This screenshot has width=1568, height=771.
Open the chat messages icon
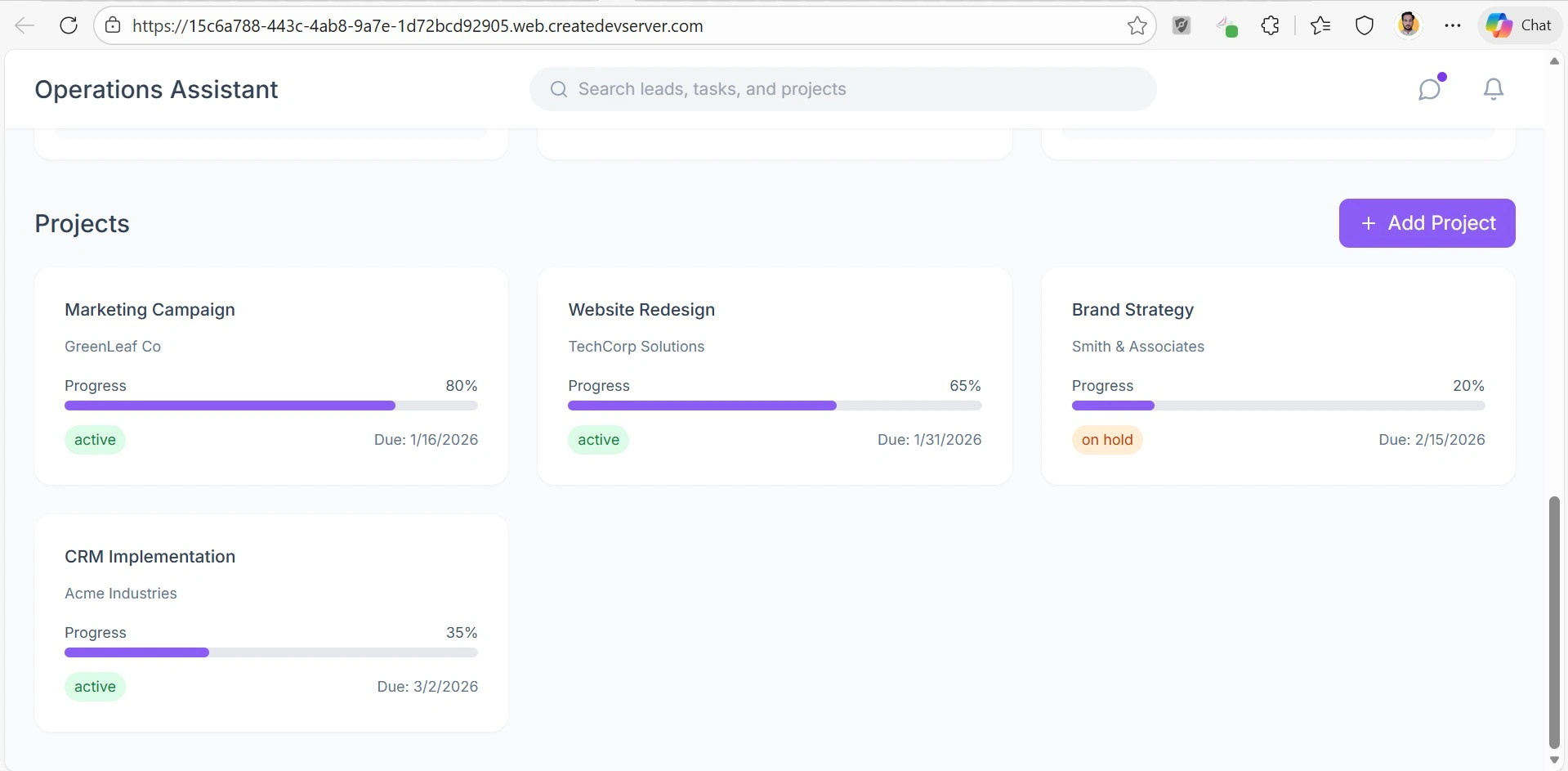[1430, 89]
